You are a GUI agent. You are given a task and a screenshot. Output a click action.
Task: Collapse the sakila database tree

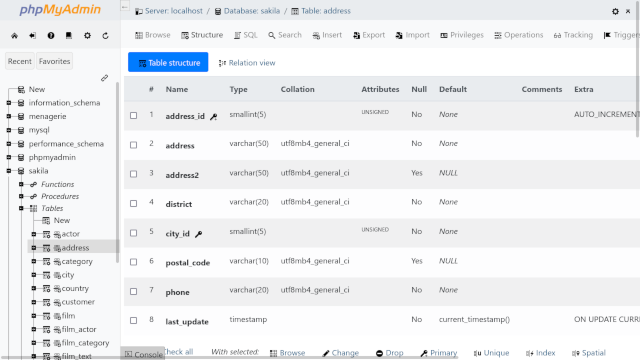coord(9,171)
